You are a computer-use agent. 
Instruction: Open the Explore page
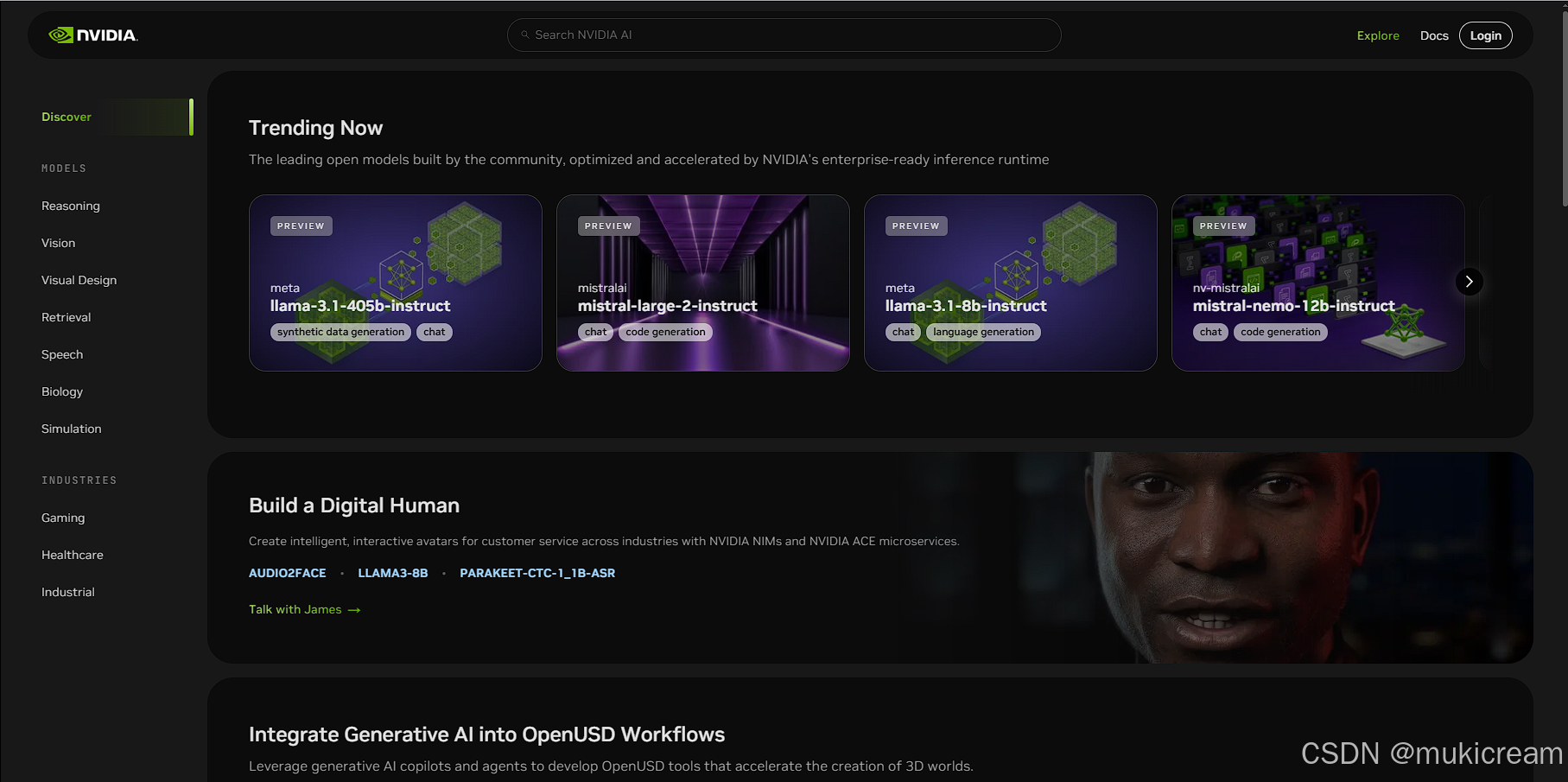pyautogui.click(x=1378, y=35)
